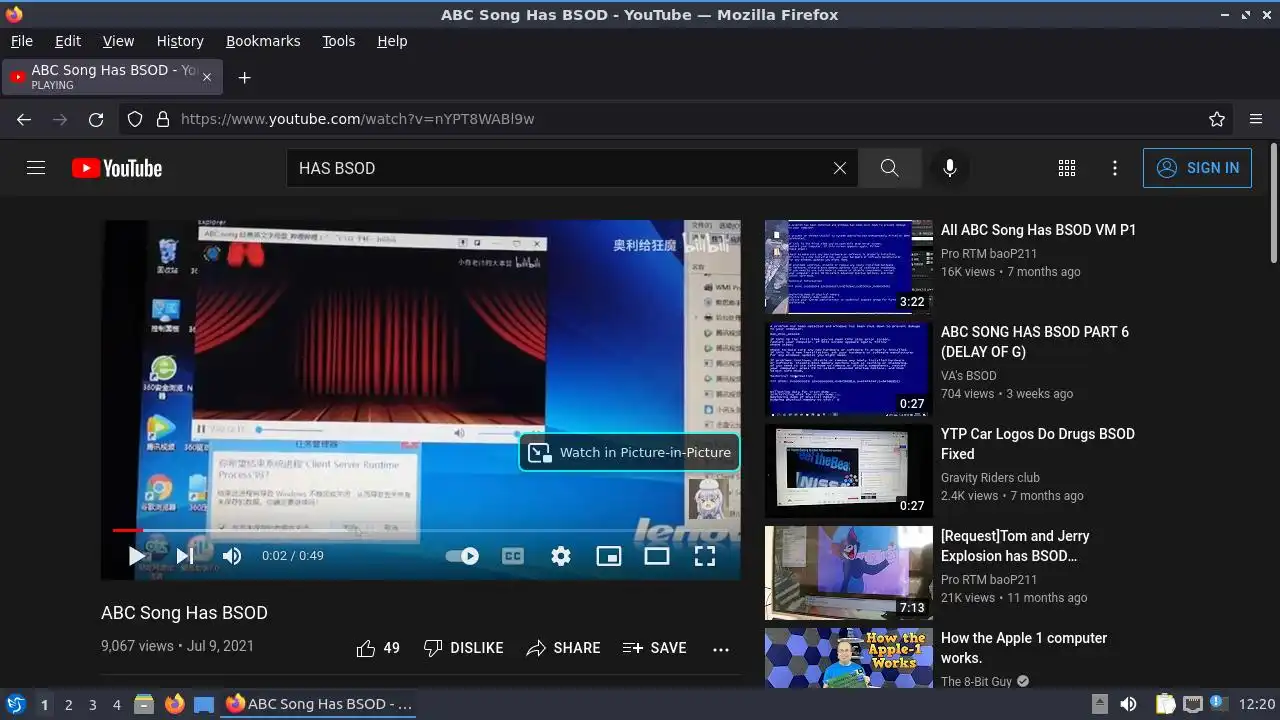
Task: Go back one page
Action: 24,119
